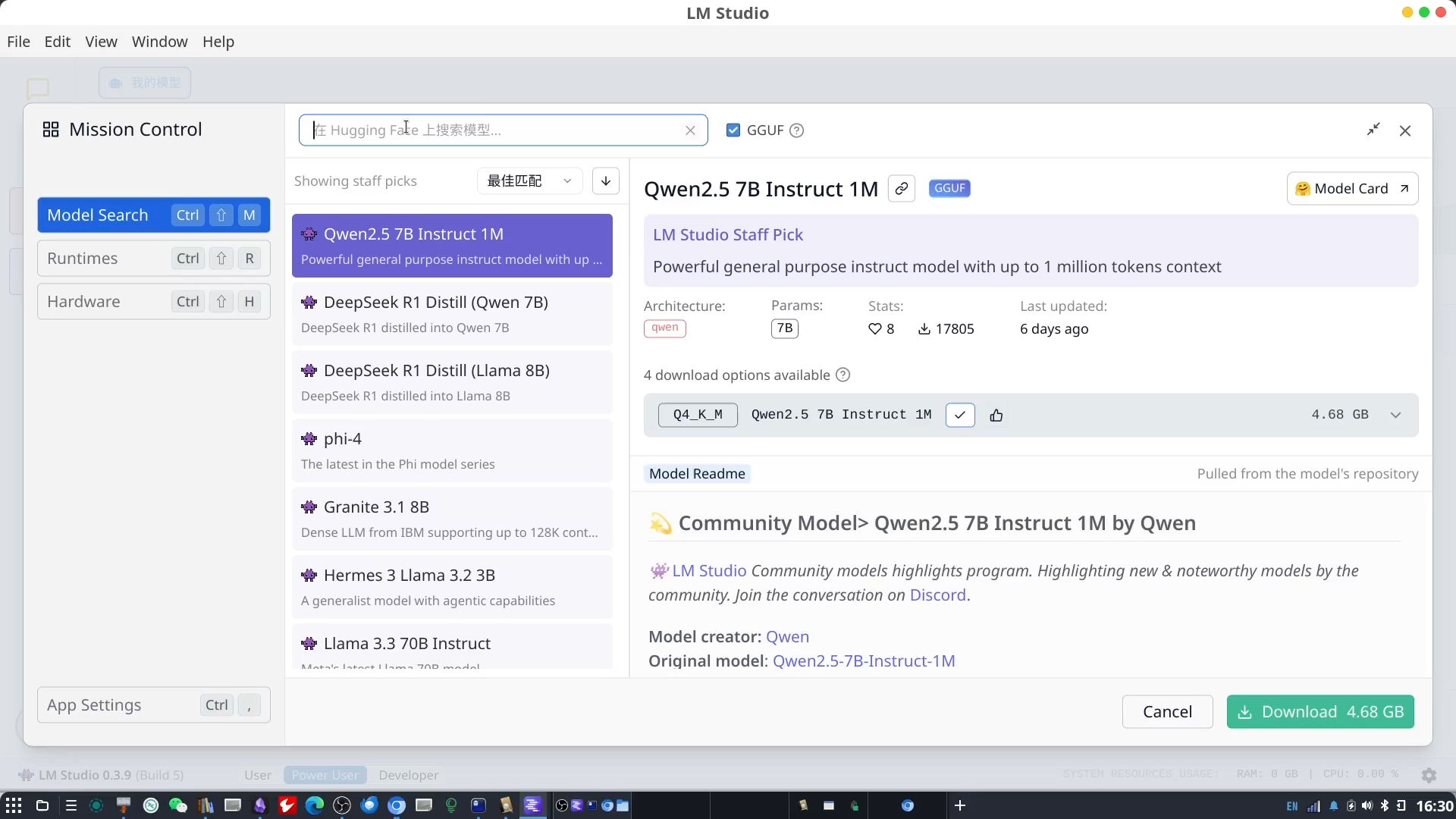
Task: Copy model link via chain icon
Action: coord(901,189)
